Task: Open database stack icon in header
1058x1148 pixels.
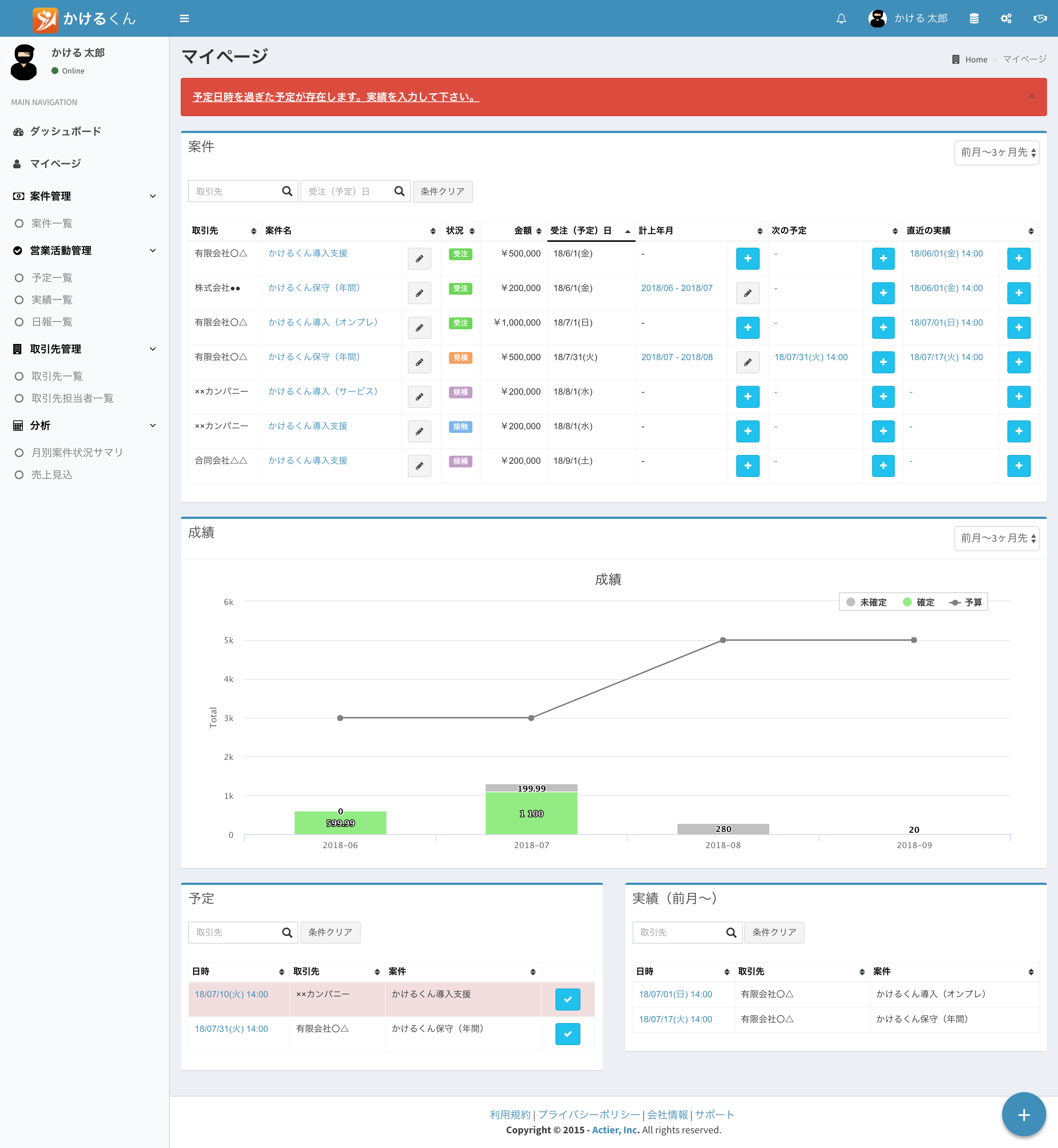Action: pos(974,18)
